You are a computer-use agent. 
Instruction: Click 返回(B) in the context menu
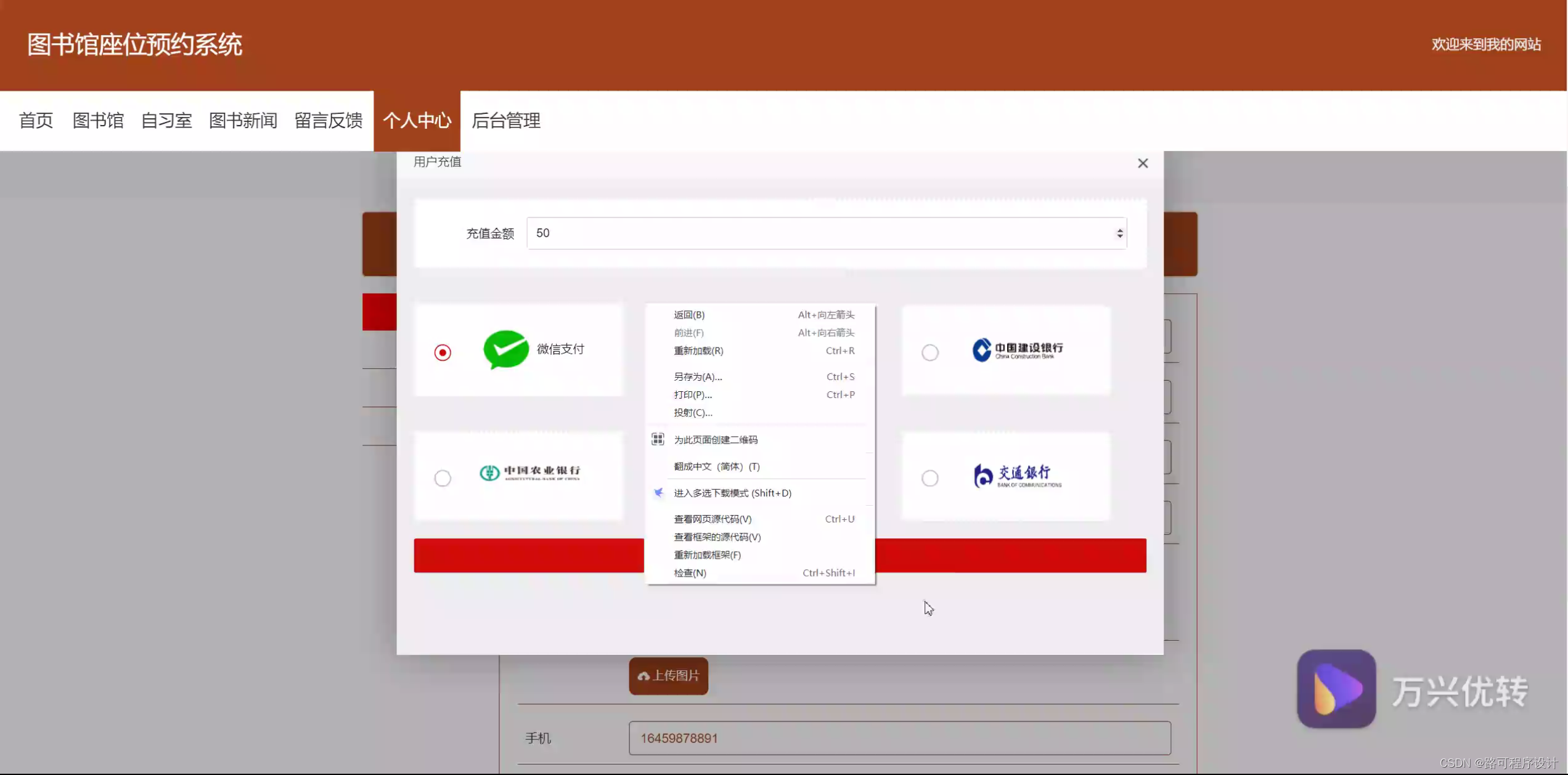point(760,315)
